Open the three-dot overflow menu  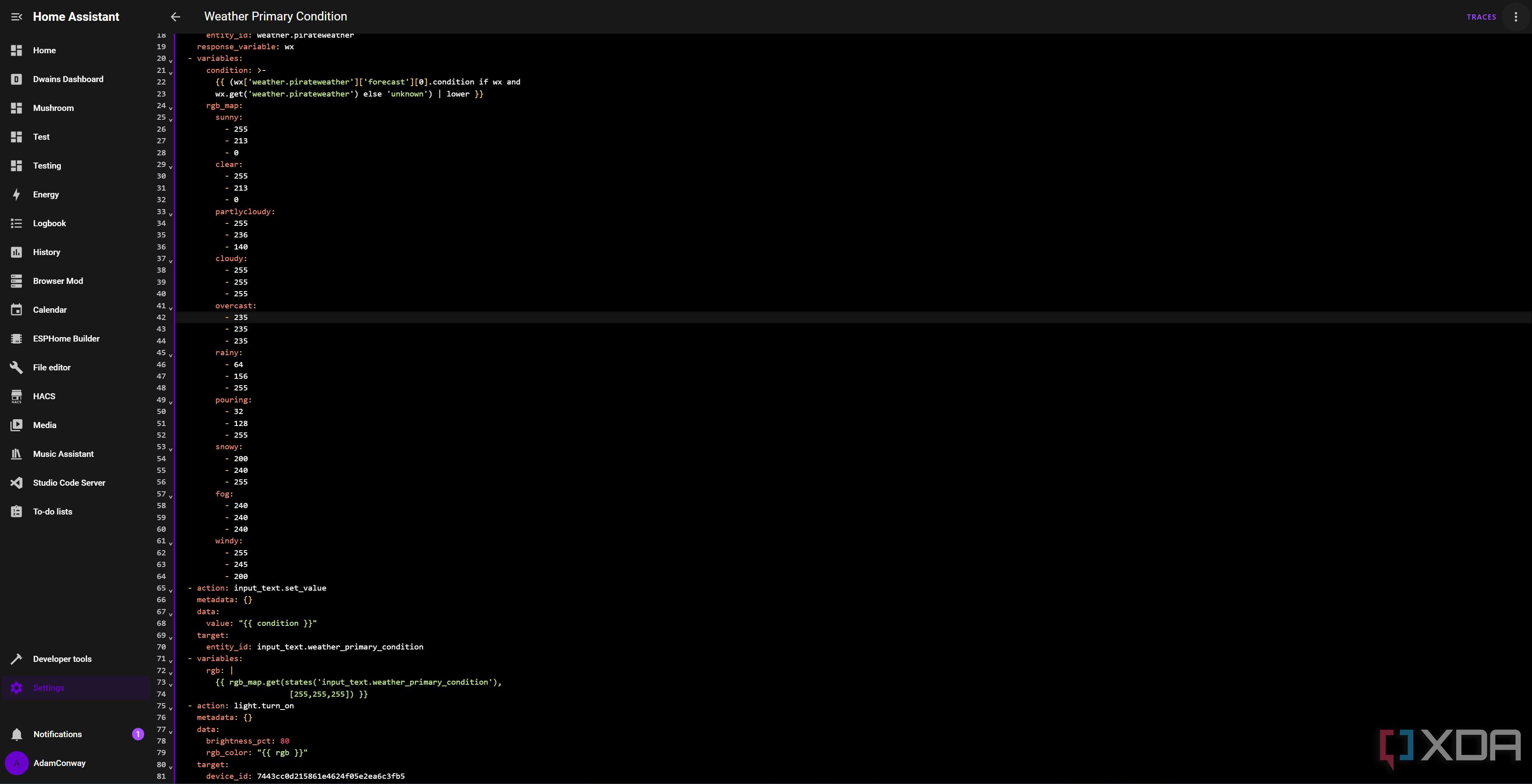pyautogui.click(x=1515, y=17)
